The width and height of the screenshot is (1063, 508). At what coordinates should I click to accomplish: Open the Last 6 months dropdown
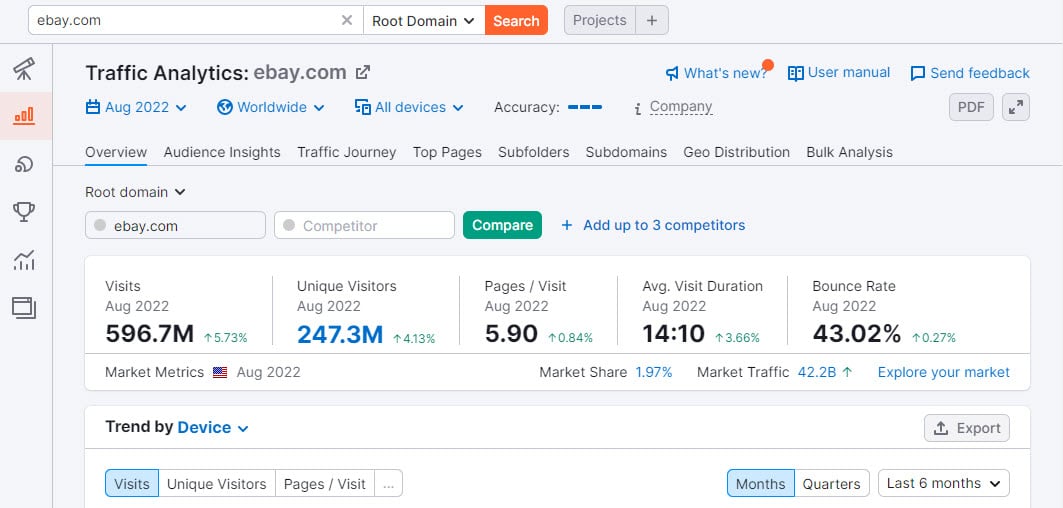coord(943,484)
